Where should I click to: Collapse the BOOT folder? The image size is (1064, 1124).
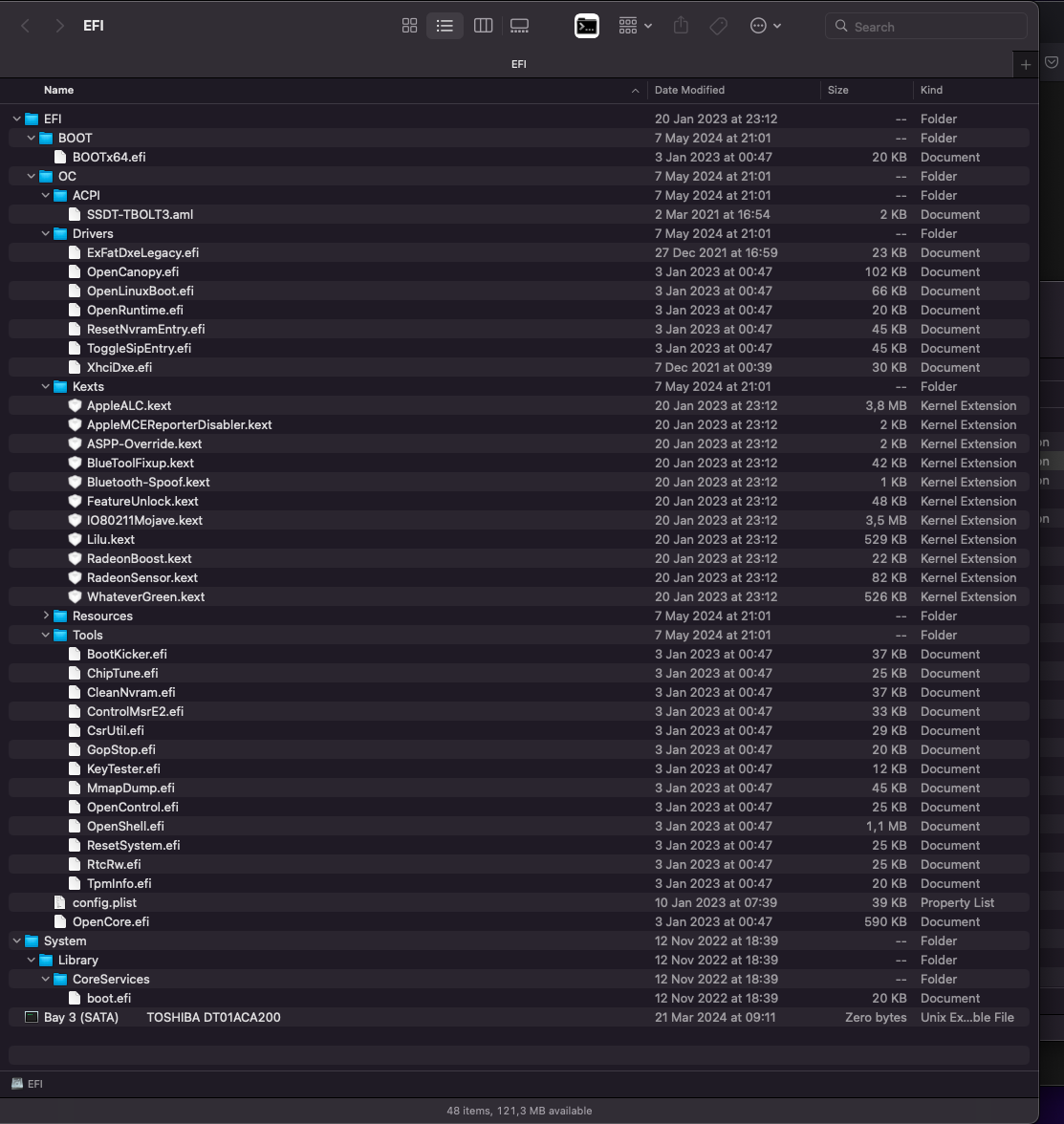[31, 138]
